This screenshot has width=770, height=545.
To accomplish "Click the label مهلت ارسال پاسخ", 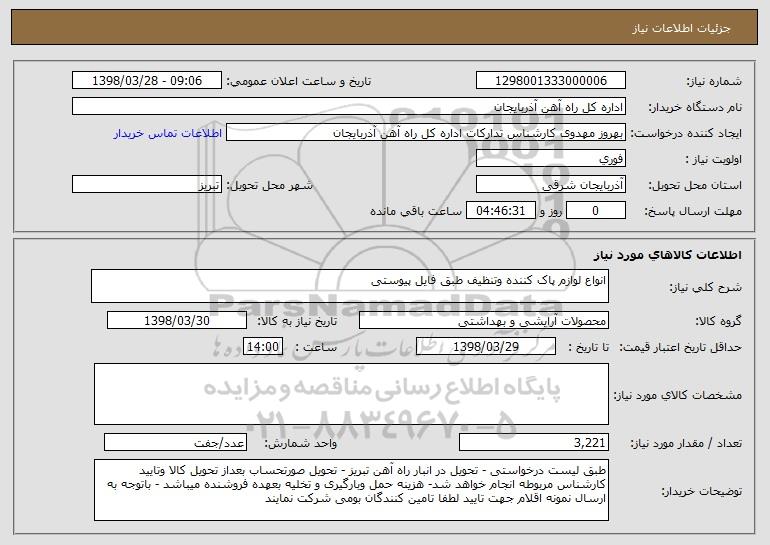I will pyautogui.click(x=693, y=212).
